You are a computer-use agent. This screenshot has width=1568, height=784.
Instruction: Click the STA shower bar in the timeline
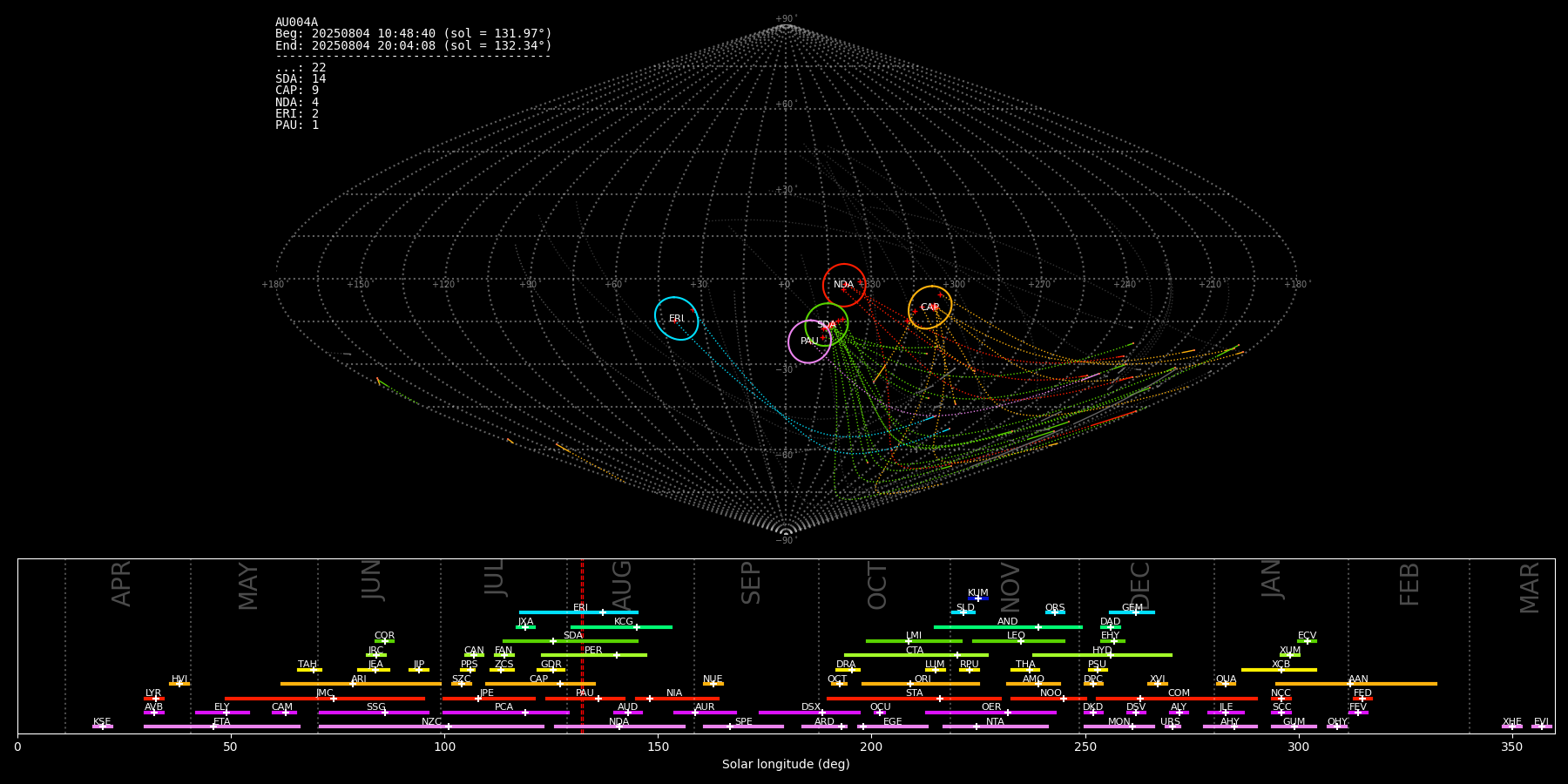coord(914,699)
